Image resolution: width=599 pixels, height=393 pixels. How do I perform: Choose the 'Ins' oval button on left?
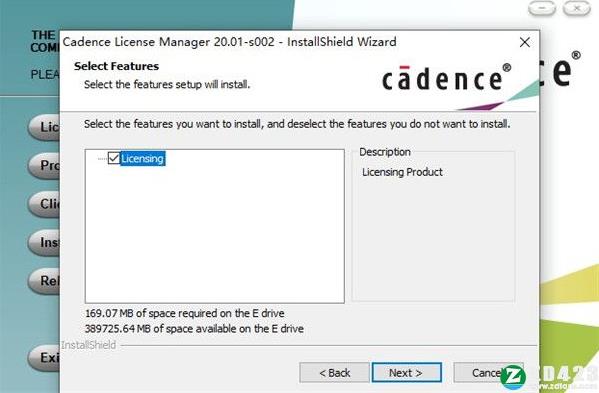pos(44,242)
